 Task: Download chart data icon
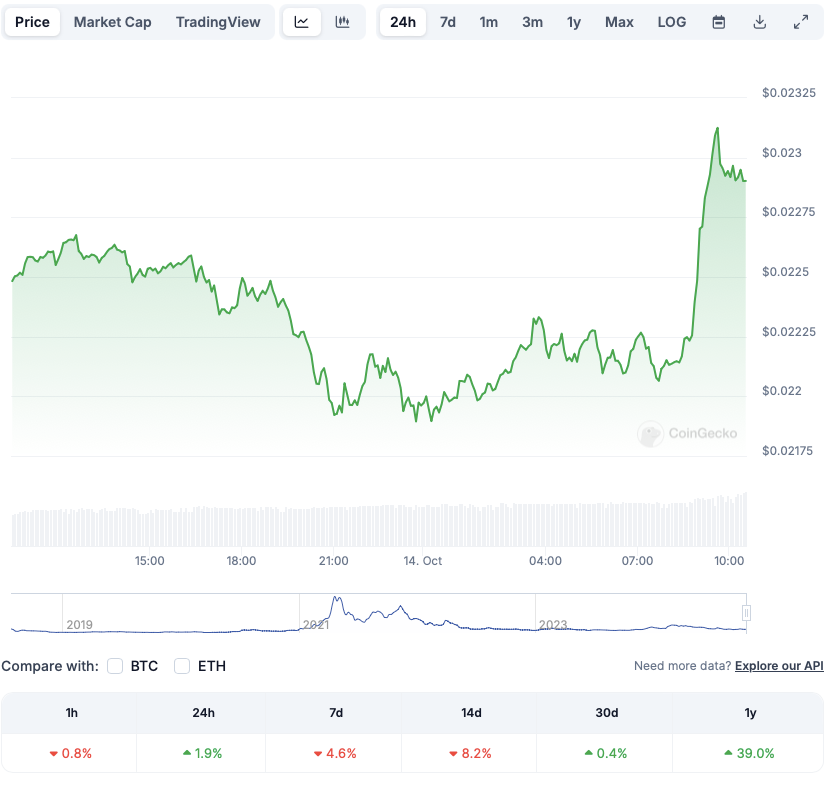760,22
